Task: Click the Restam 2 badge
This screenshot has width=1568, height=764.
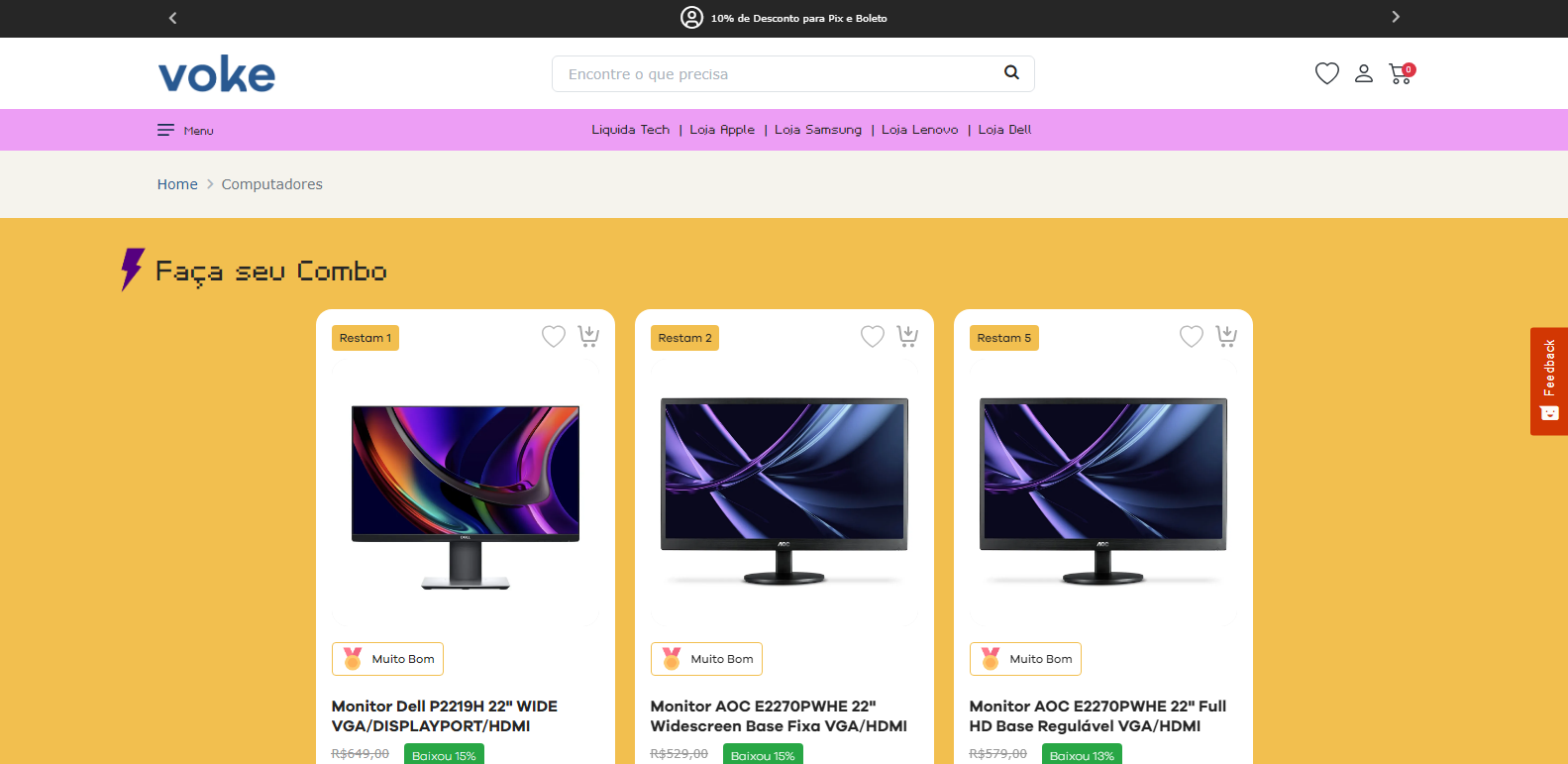Action: click(x=684, y=338)
